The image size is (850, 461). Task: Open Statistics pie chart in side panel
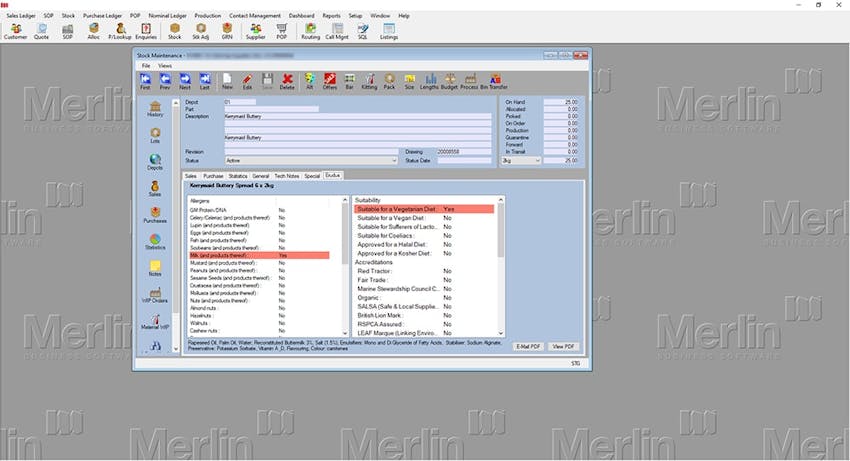155,241
